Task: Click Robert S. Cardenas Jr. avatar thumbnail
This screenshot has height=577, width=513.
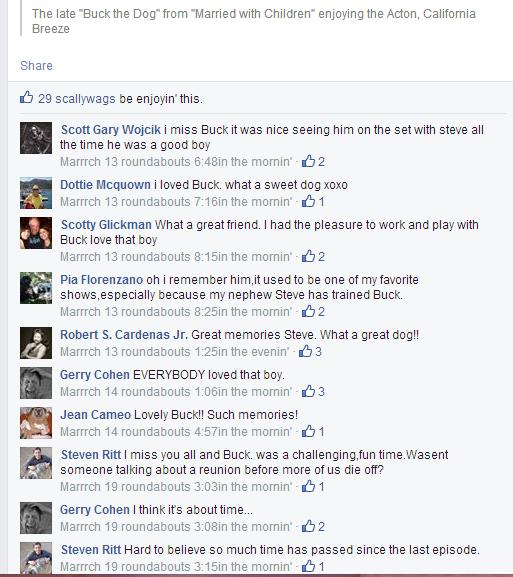Action: 36,343
